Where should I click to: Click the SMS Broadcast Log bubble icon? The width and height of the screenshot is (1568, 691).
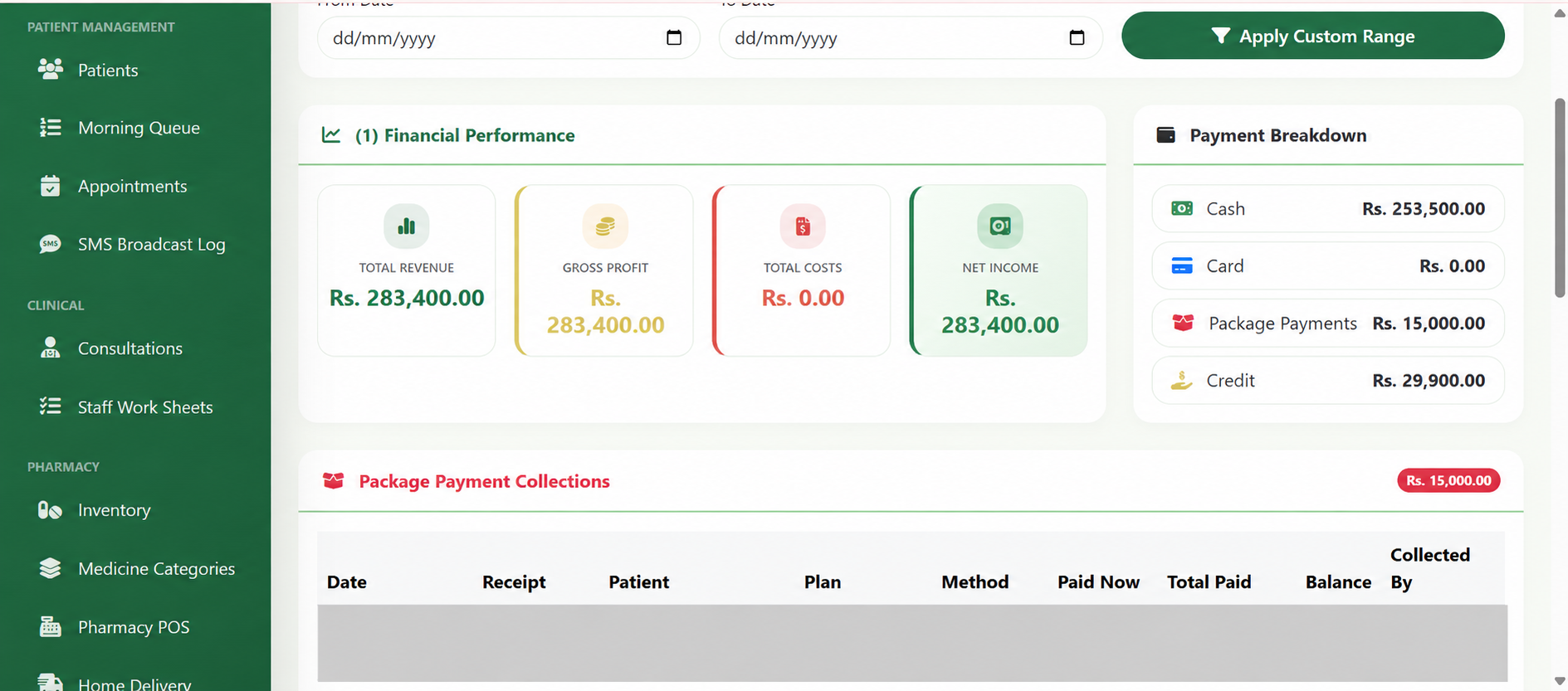(x=51, y=244)
